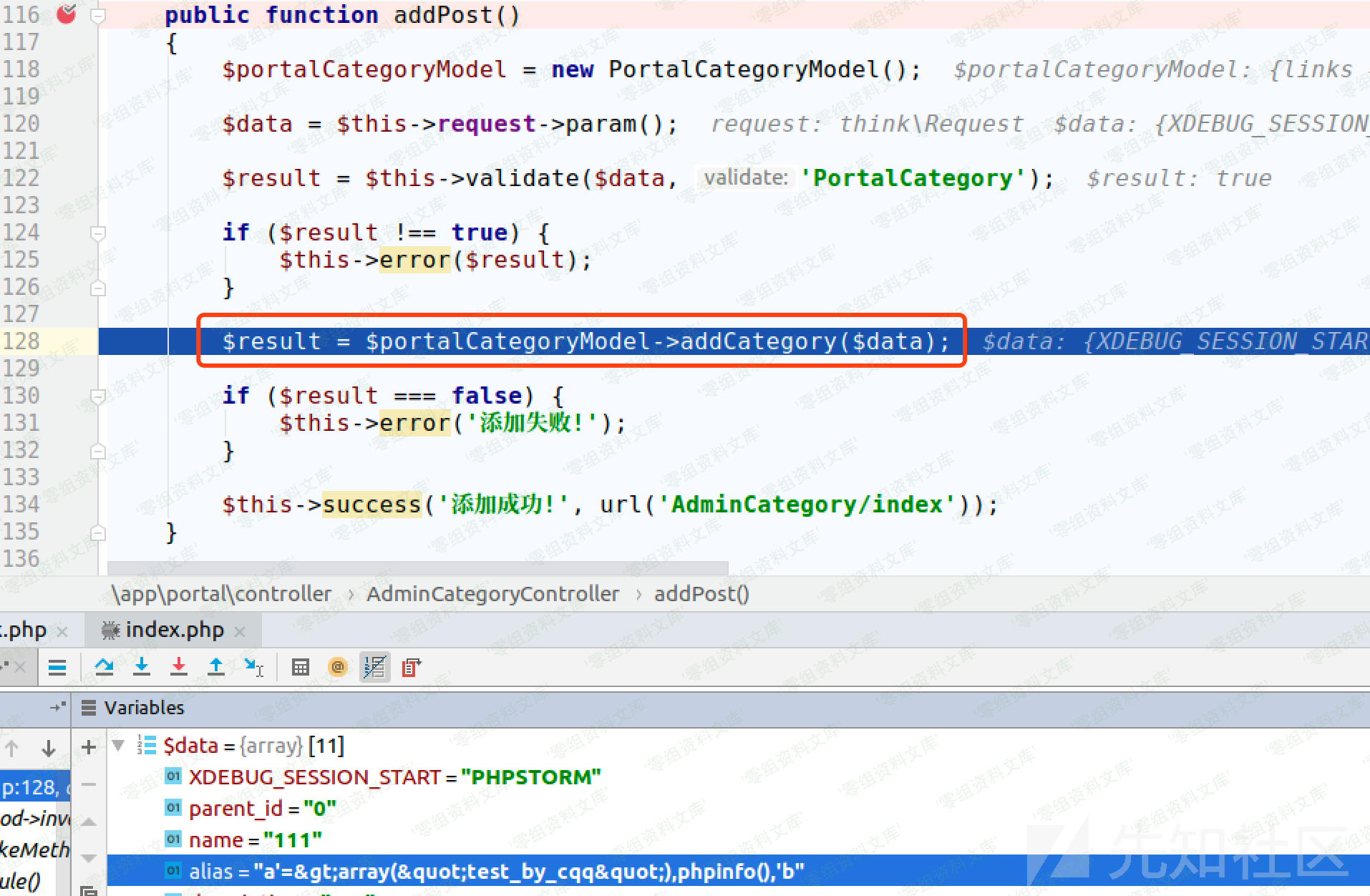Click Run to Cursor icon
1370x896 pixels.
pos(253,667)
